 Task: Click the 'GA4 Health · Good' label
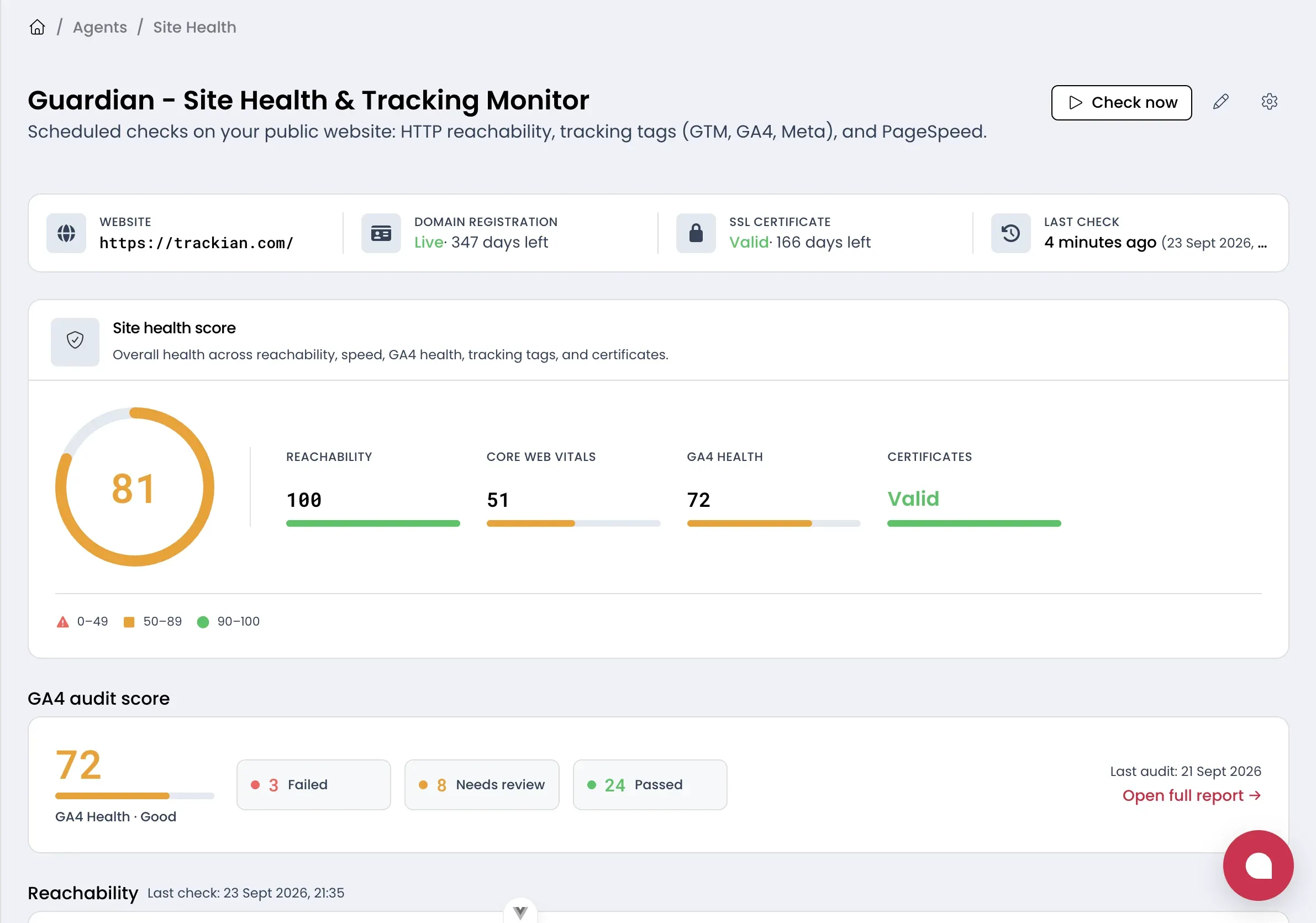coord(115,817)
